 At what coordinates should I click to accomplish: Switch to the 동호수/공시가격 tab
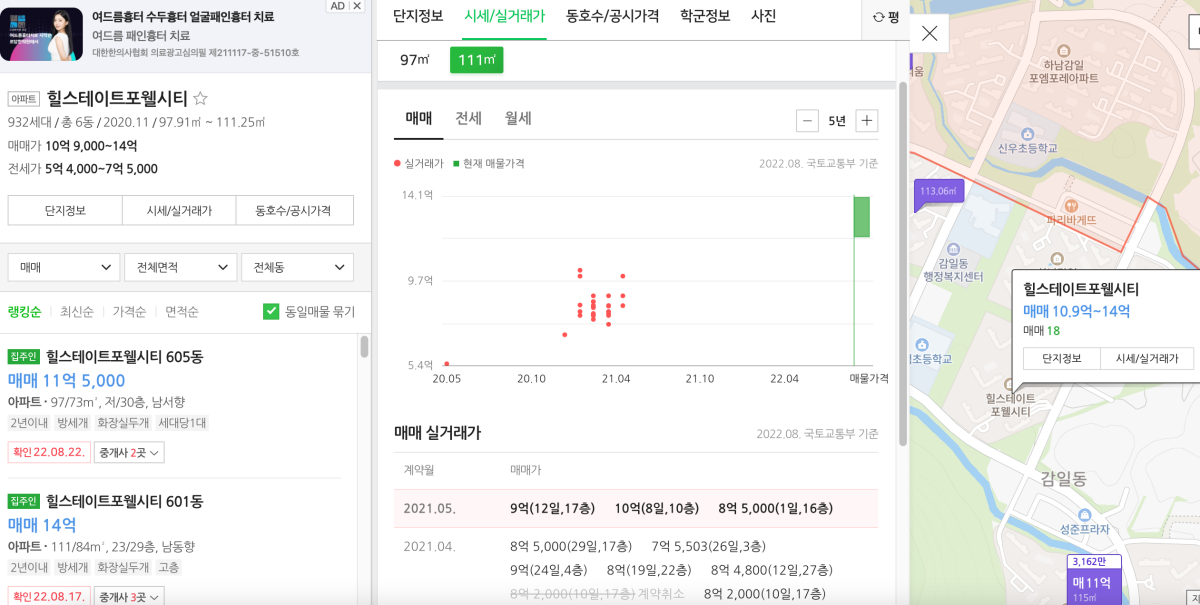click(x=612, y=16)
